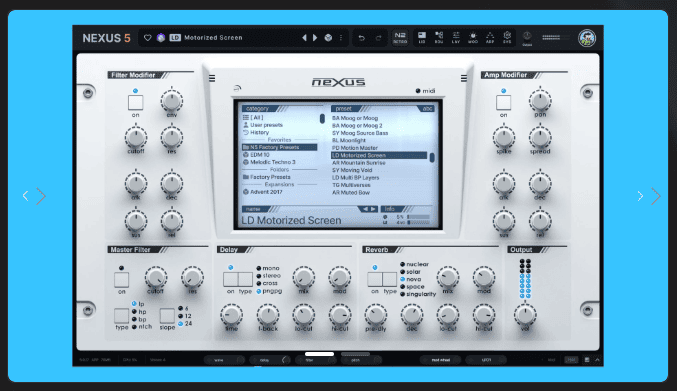The height and width of the screenshot is (391, 677).
Task: Open the MOD modulation page
Action: [x=473, y=38]
